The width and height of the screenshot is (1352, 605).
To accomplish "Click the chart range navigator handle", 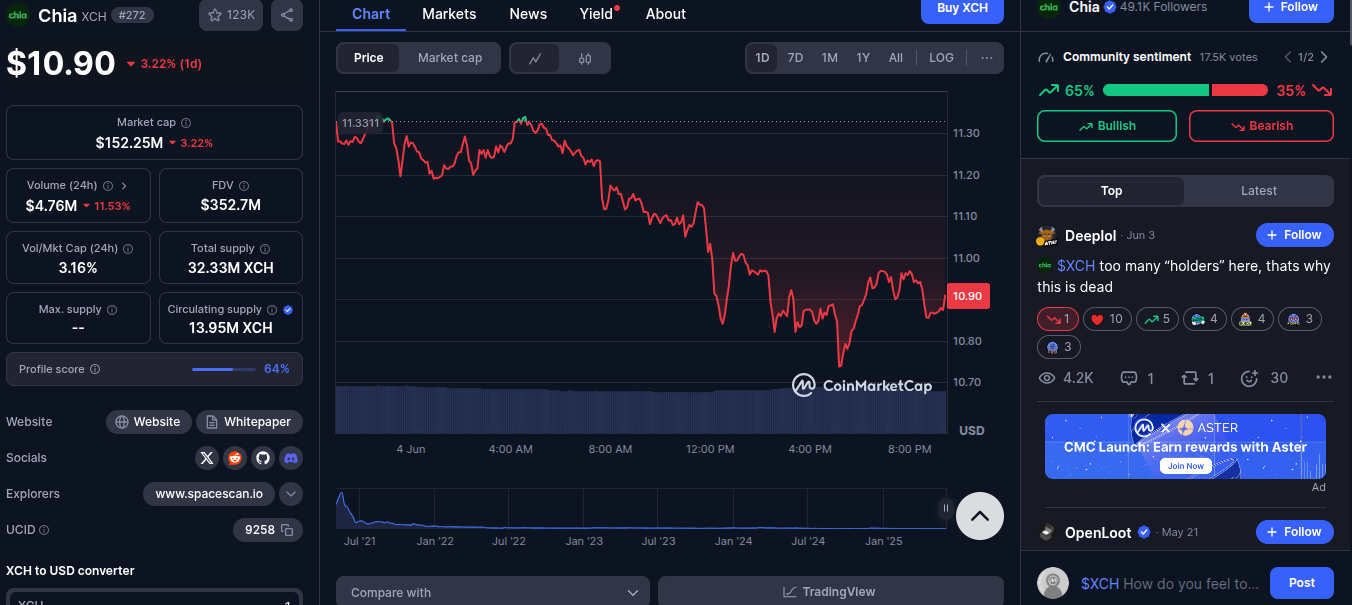I will (945, 508).
